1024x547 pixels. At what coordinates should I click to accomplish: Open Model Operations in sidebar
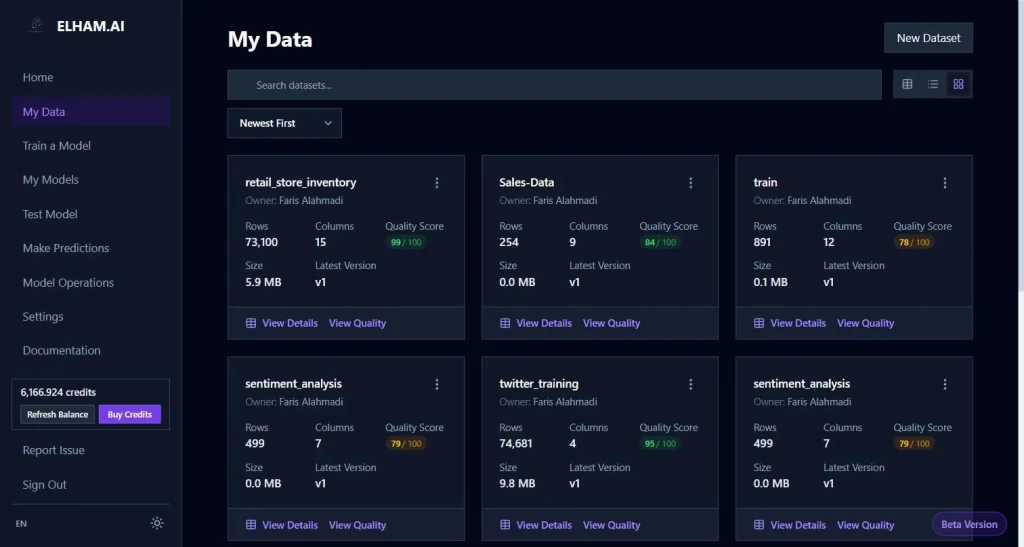coord(68,283)
